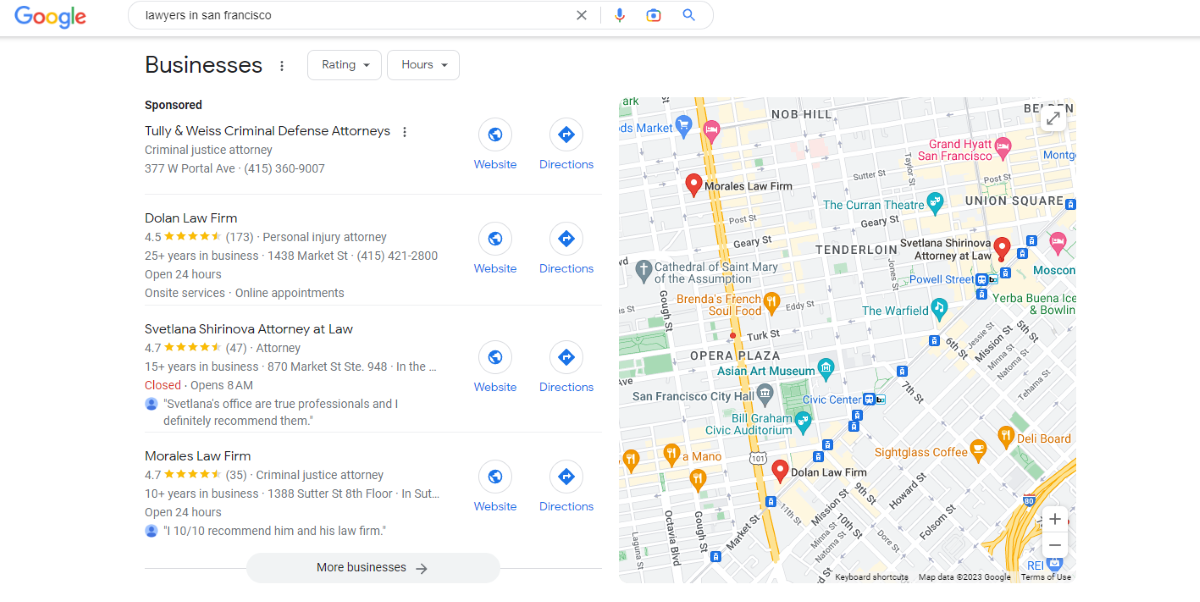Click Deli Board restaurant marker
Screen dimensions: 1200x602
1005,436
